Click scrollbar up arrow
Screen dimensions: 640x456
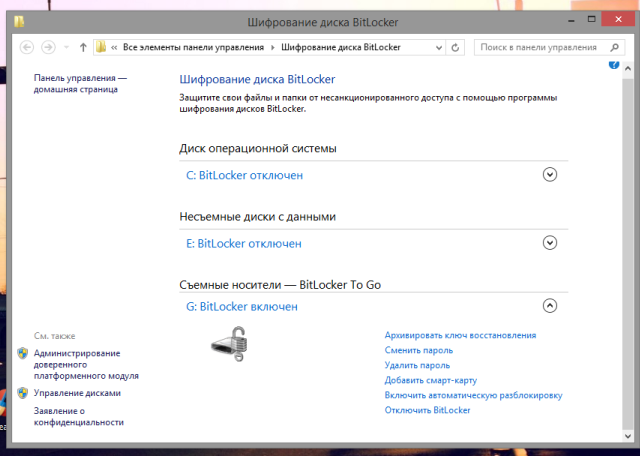[628, 69]
